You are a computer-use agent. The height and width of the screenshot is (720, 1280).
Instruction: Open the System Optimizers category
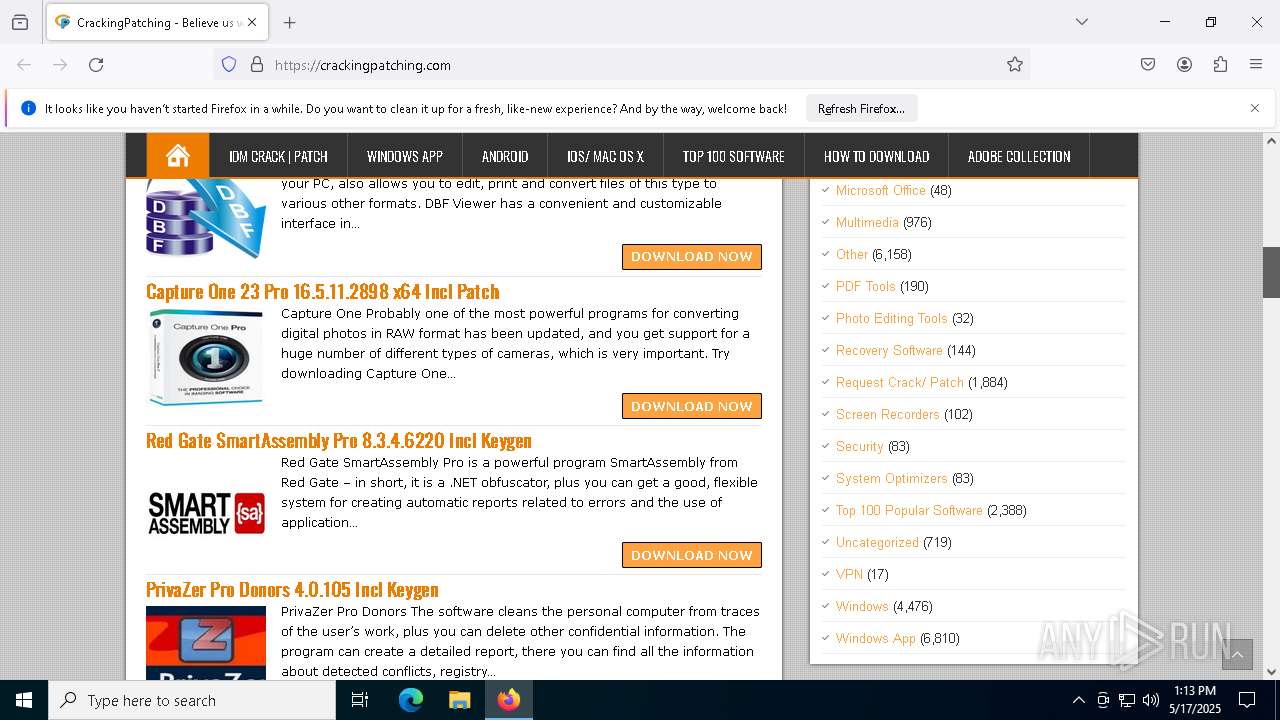[x=892, y=478]
